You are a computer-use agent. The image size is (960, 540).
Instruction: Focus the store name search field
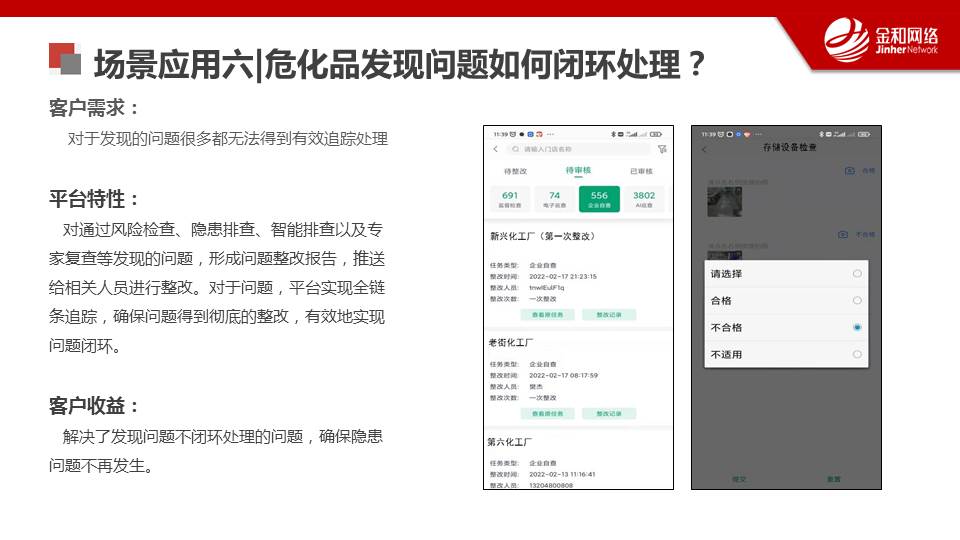(579, 149)
